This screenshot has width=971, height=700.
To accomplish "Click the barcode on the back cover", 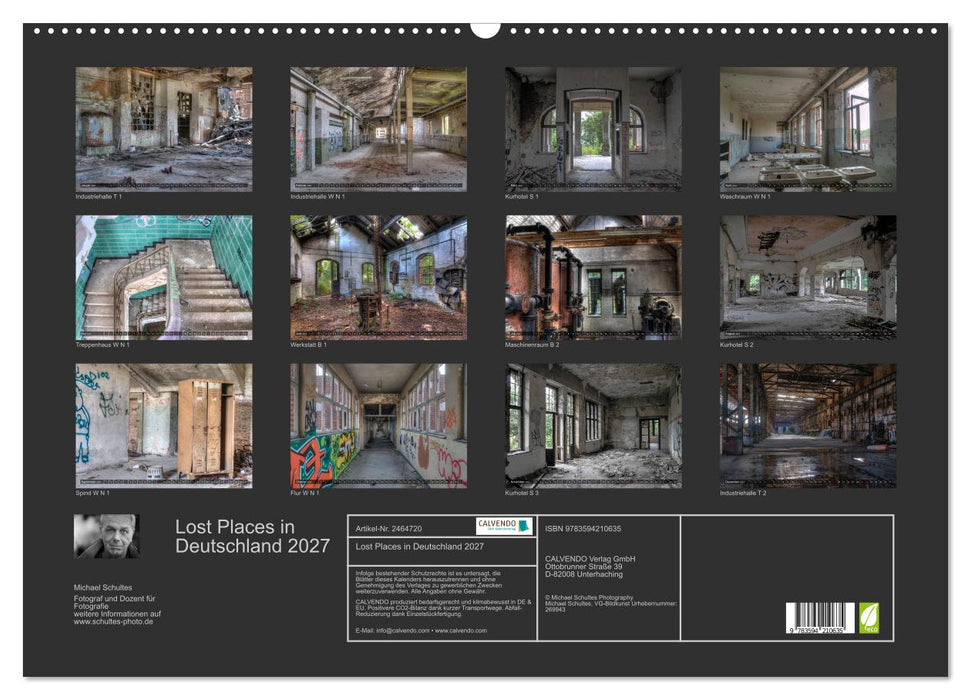I will (x=821, y=618).
